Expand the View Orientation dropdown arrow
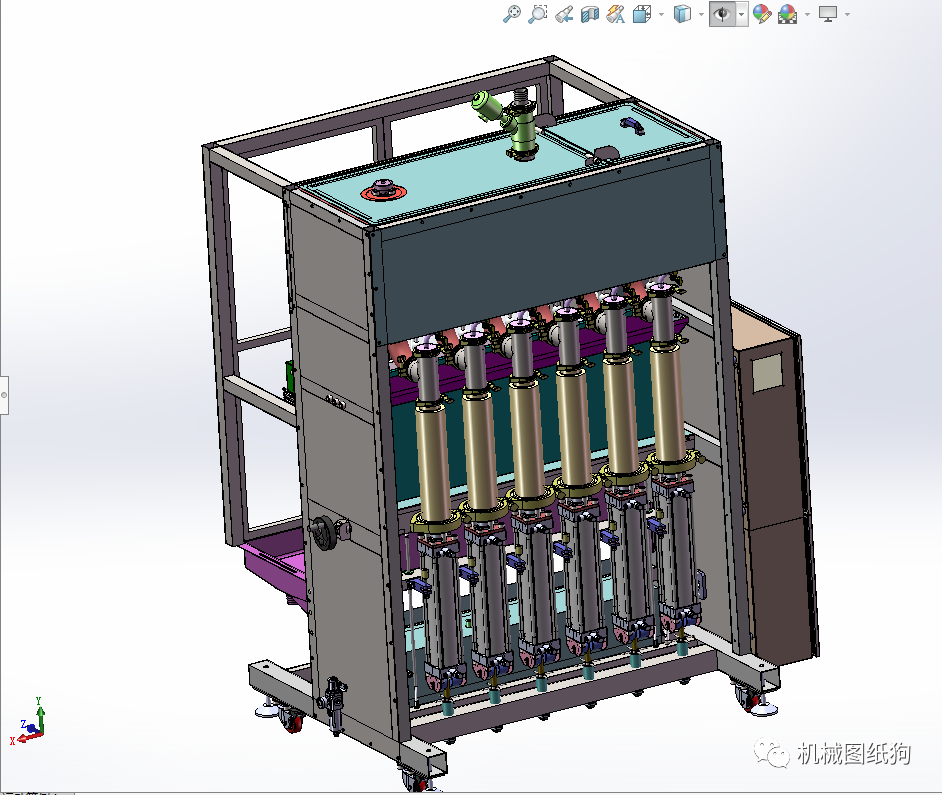Image resolution: width=942 pixels, height=795 pixels. pos(661,14)
